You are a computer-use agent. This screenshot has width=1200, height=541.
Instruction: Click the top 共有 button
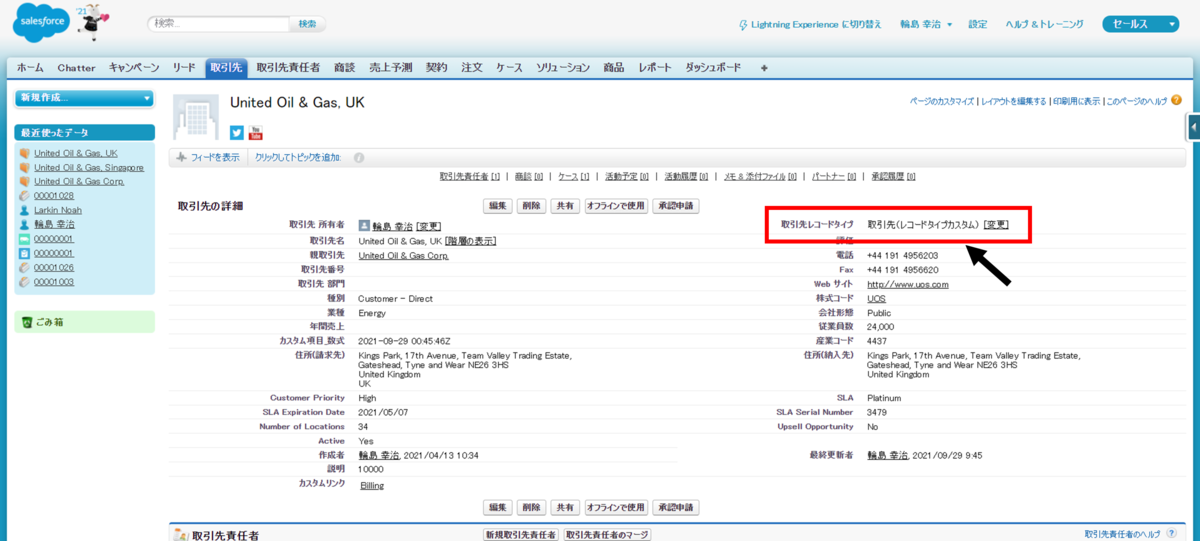point(566,206)
